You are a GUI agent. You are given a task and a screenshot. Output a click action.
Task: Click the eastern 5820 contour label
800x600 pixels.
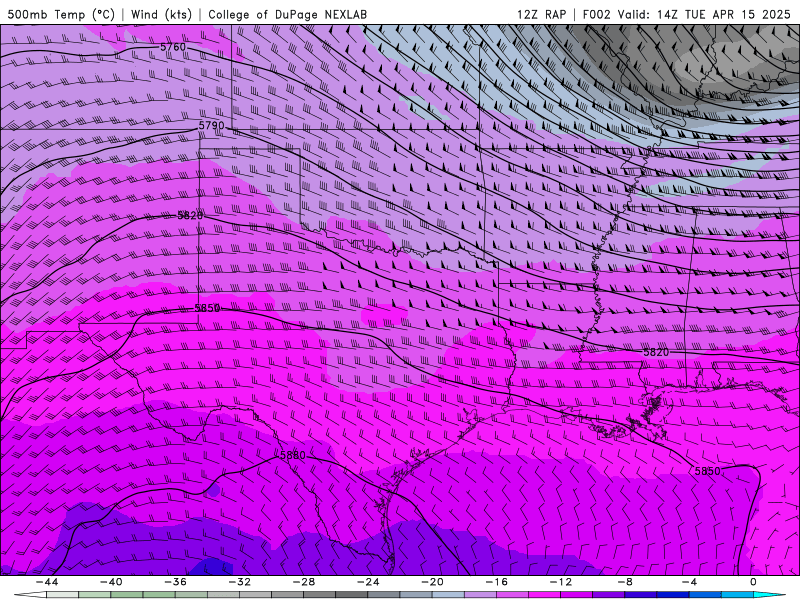coord(656,352)
